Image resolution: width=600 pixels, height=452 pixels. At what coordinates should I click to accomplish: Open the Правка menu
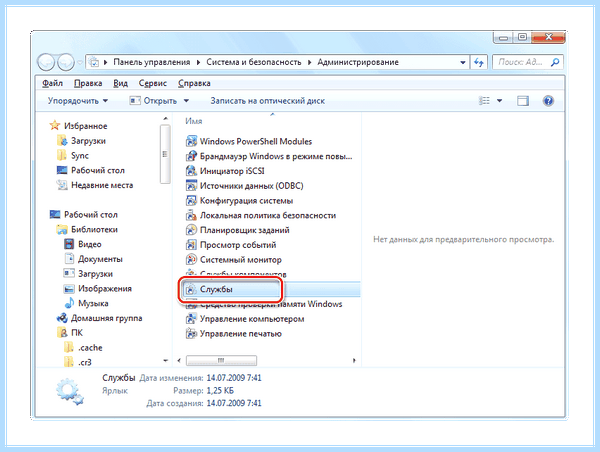click(88, 83)
